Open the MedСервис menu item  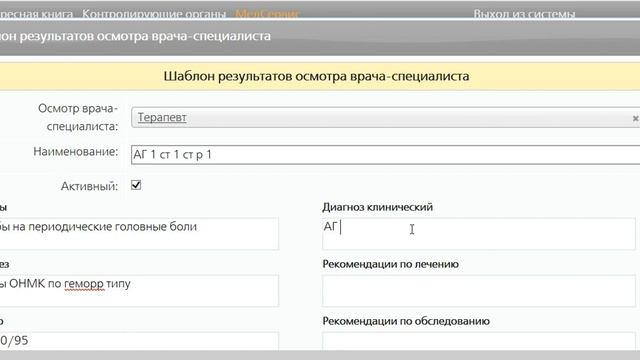[x=268, y=14]
